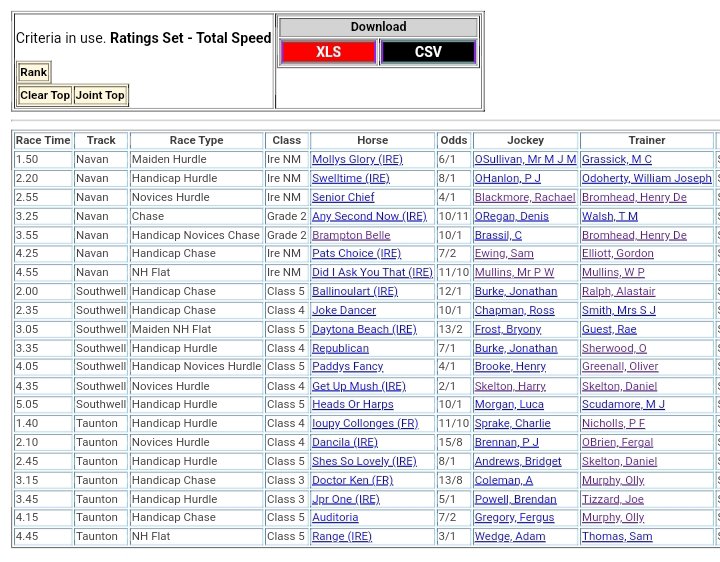Click the Race Time column header
Image resolution: width=720 pixels, height=562 pixels.
[x=43, y=141]
